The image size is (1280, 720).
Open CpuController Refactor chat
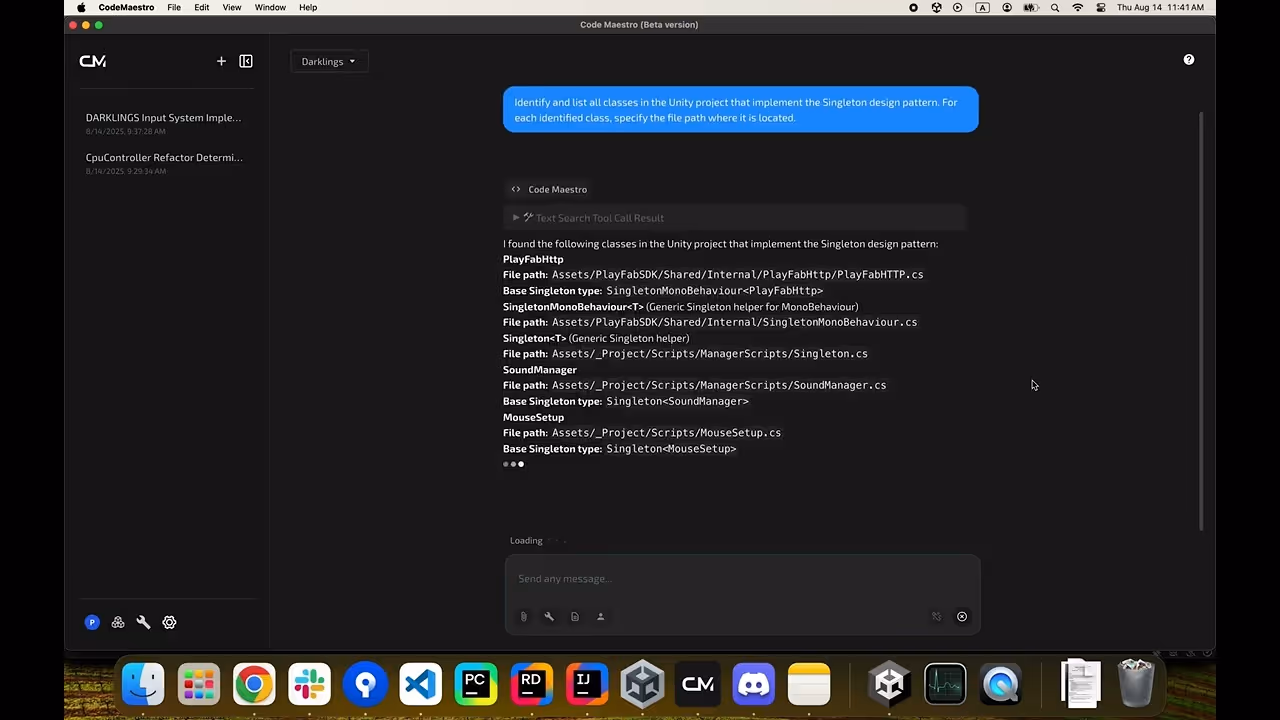pos(164,163)
